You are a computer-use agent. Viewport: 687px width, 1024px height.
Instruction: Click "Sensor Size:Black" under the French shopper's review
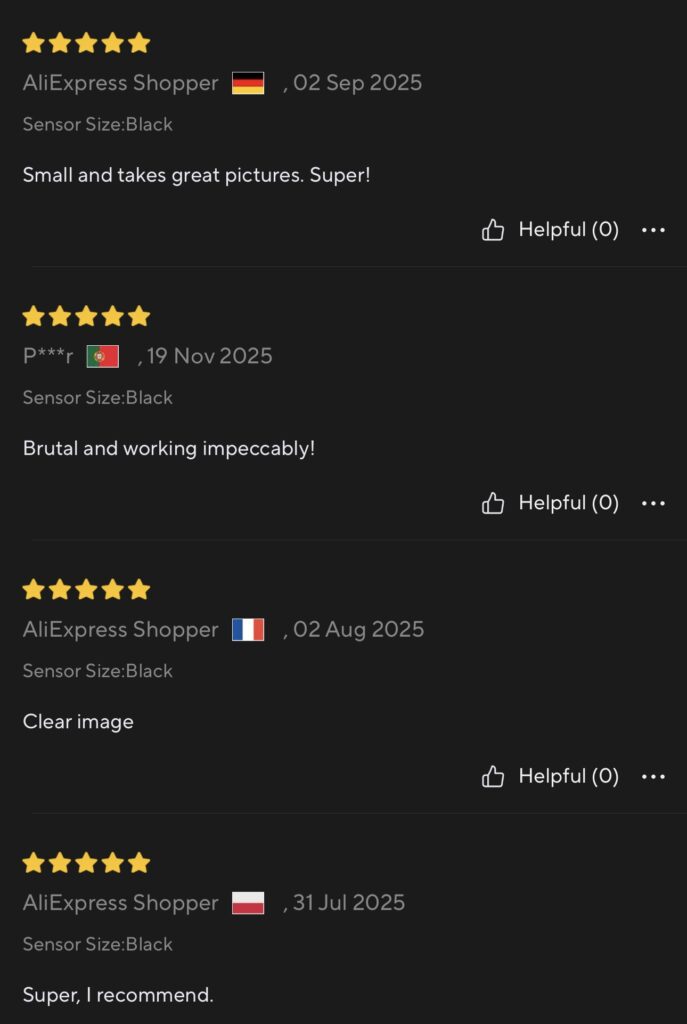point(98,671)
